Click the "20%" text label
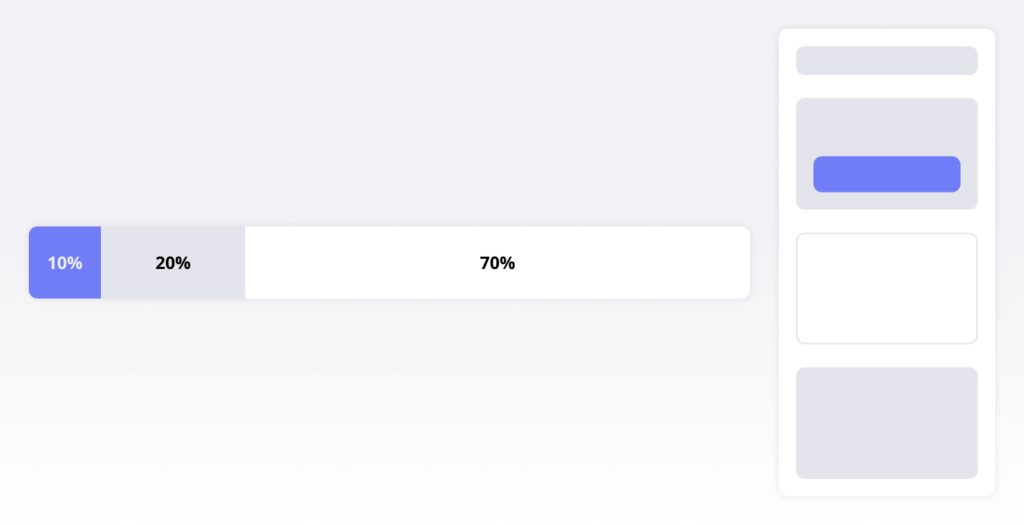 pyautogui.click(x=173, y=263)
